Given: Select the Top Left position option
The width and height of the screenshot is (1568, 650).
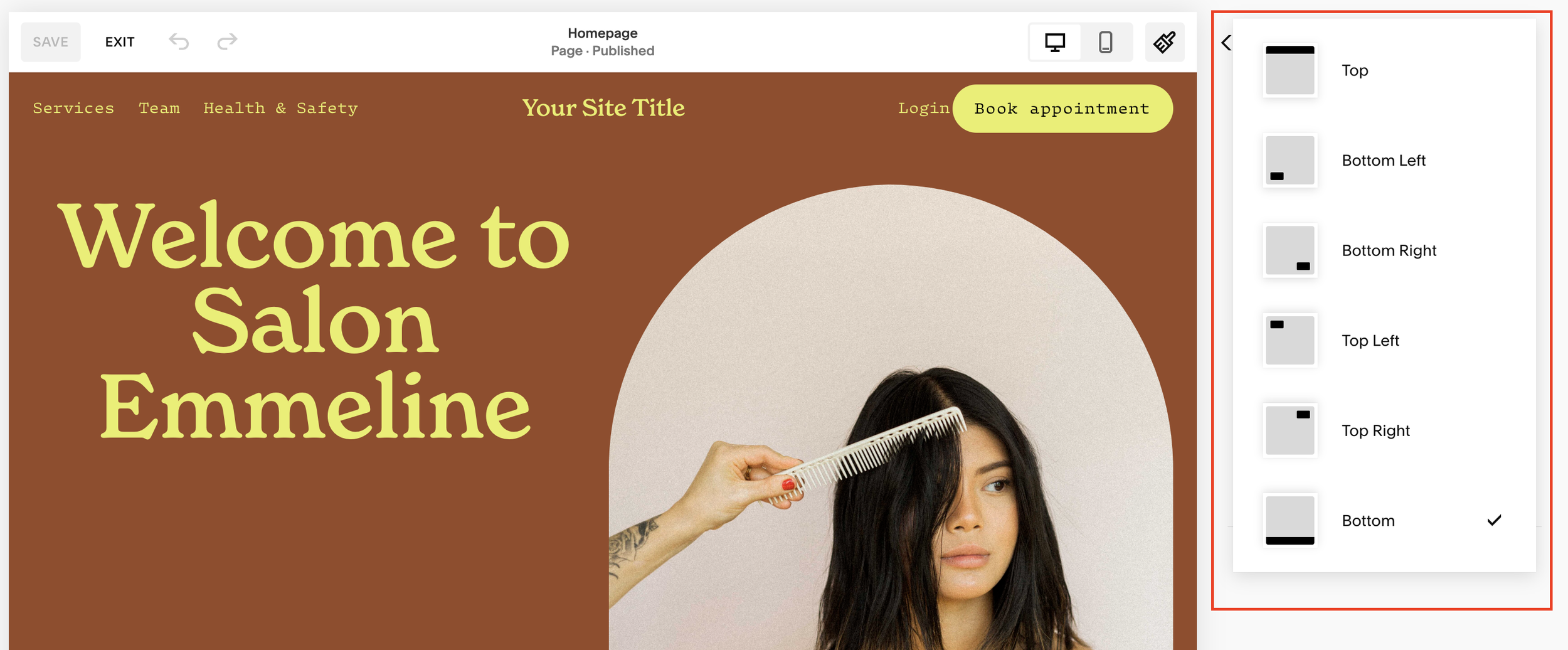Looking at the screenshot, I should pos(1384,341).
